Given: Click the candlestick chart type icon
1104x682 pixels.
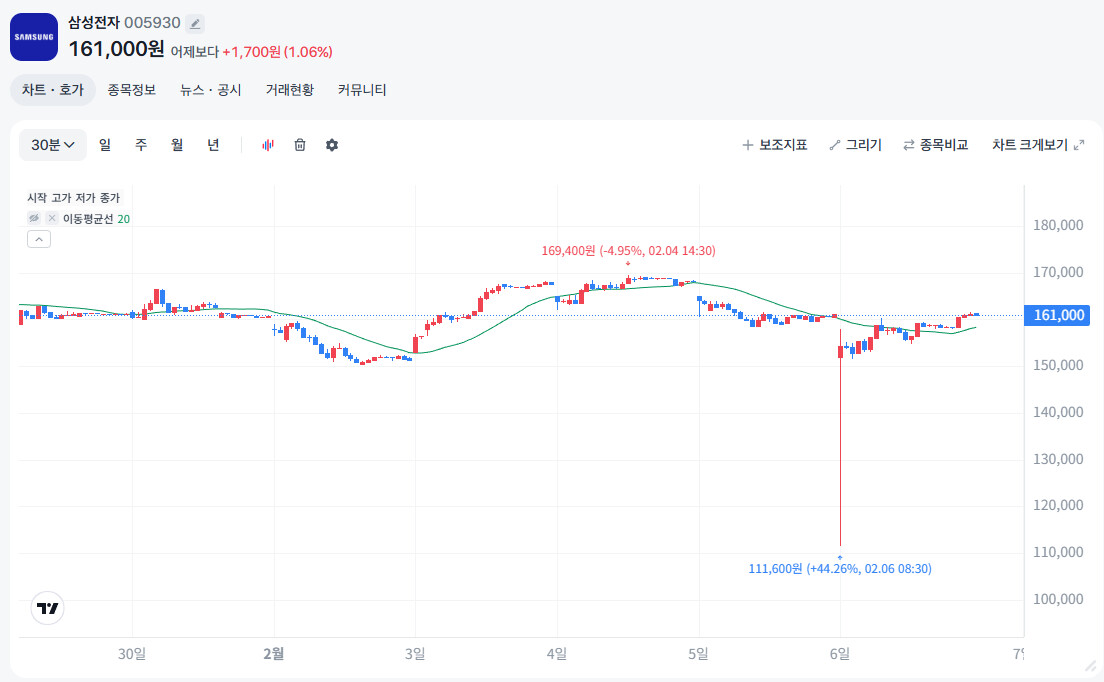Looking at the screenshot, I should [268, 145].
